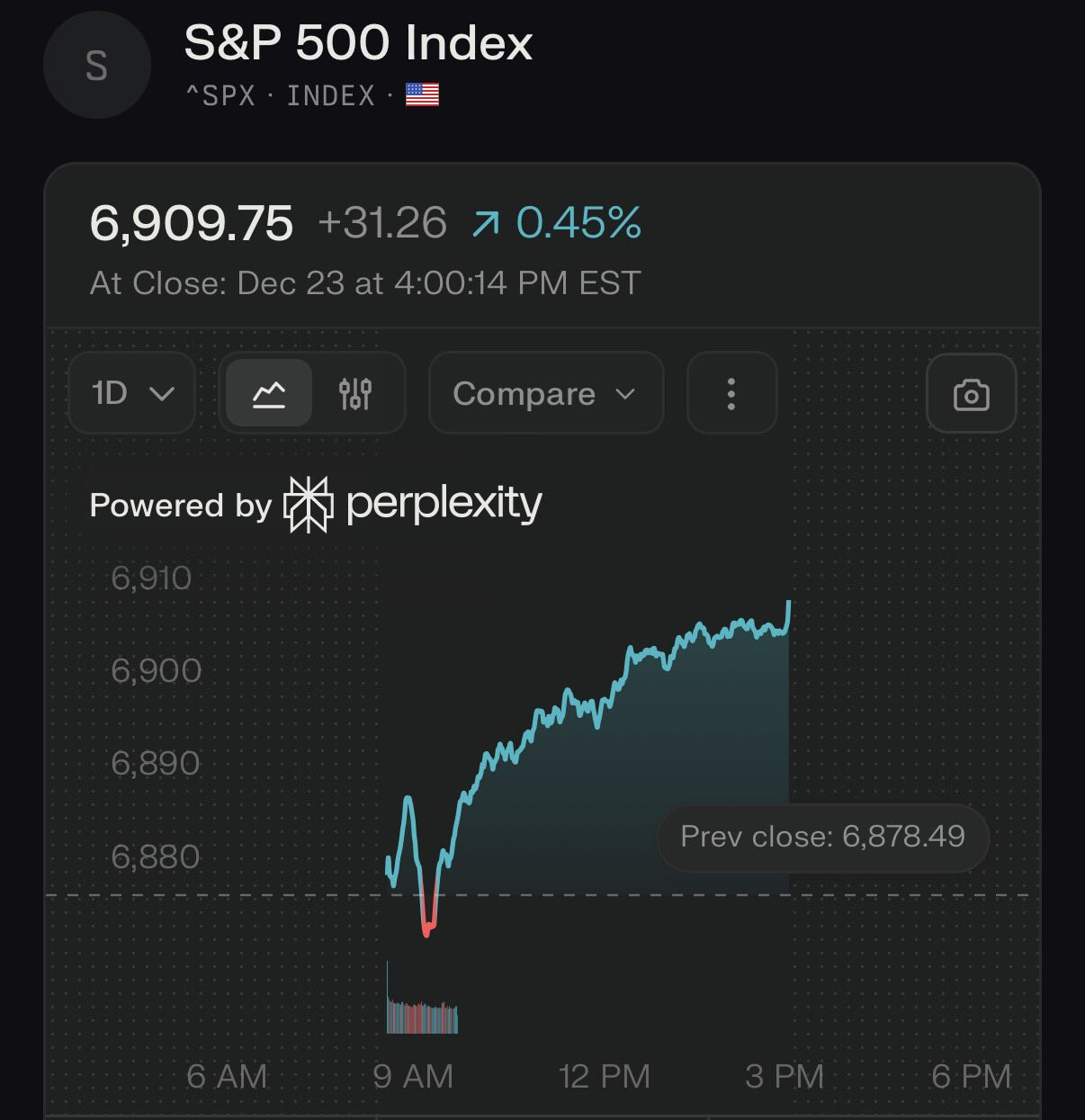Viewport: 1085px width, 1120px height.
Task: Click the upward trend arrow icon
Action: pyautogui.click(x=486, y=224)
